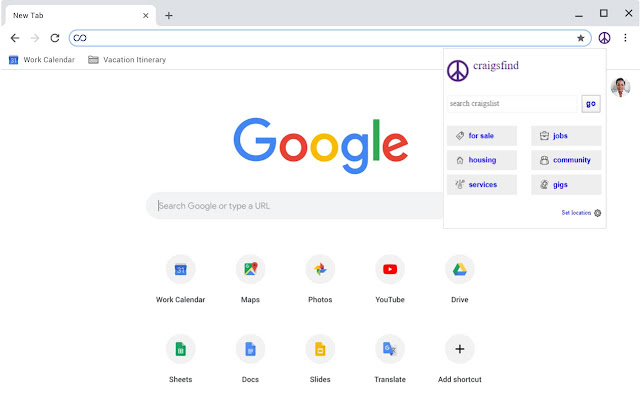The image size is (640, 400).
Task: Maximize the Chrome window
Action: (604, 13)
